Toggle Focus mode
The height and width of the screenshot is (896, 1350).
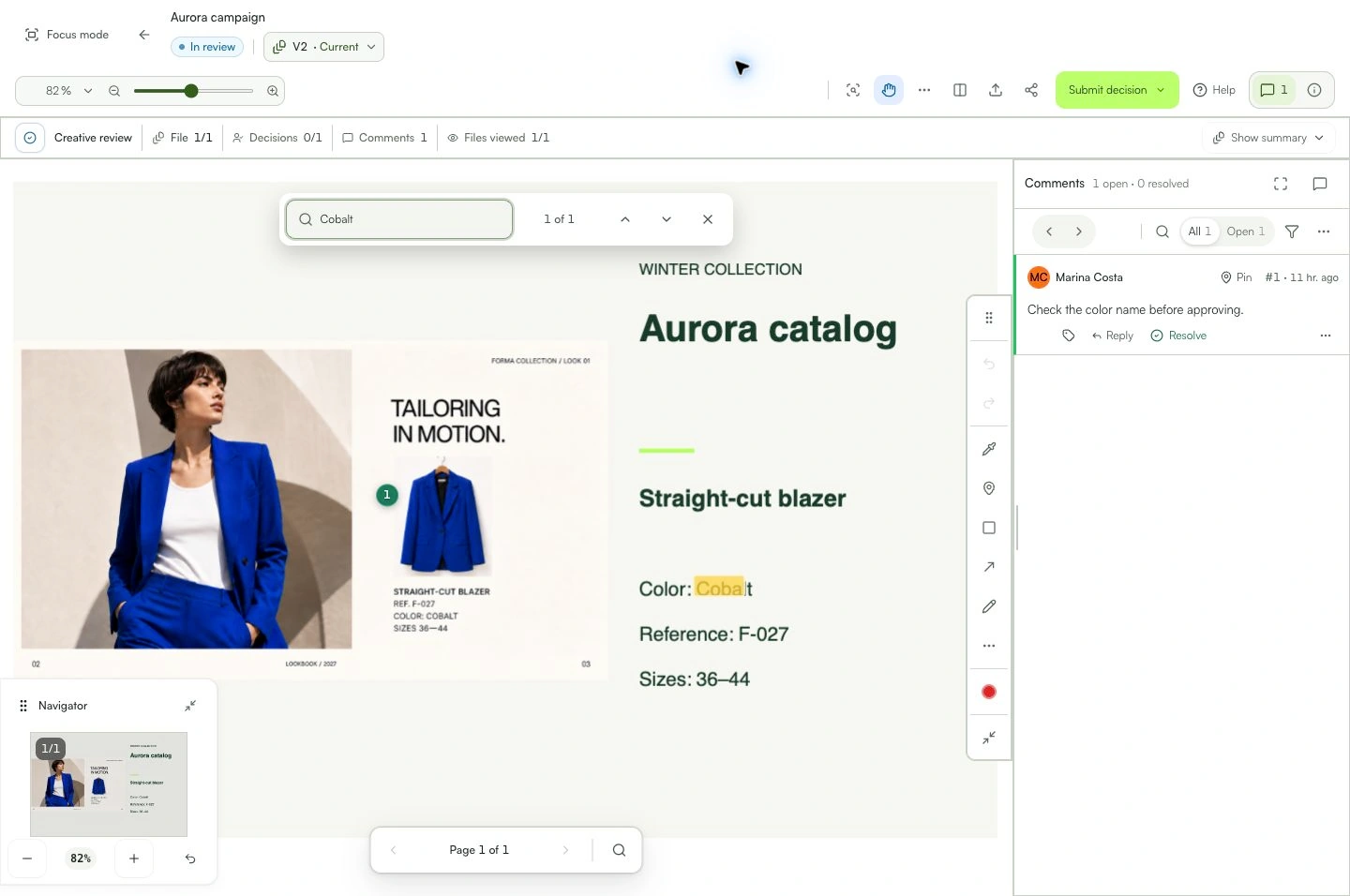[67, 35]
